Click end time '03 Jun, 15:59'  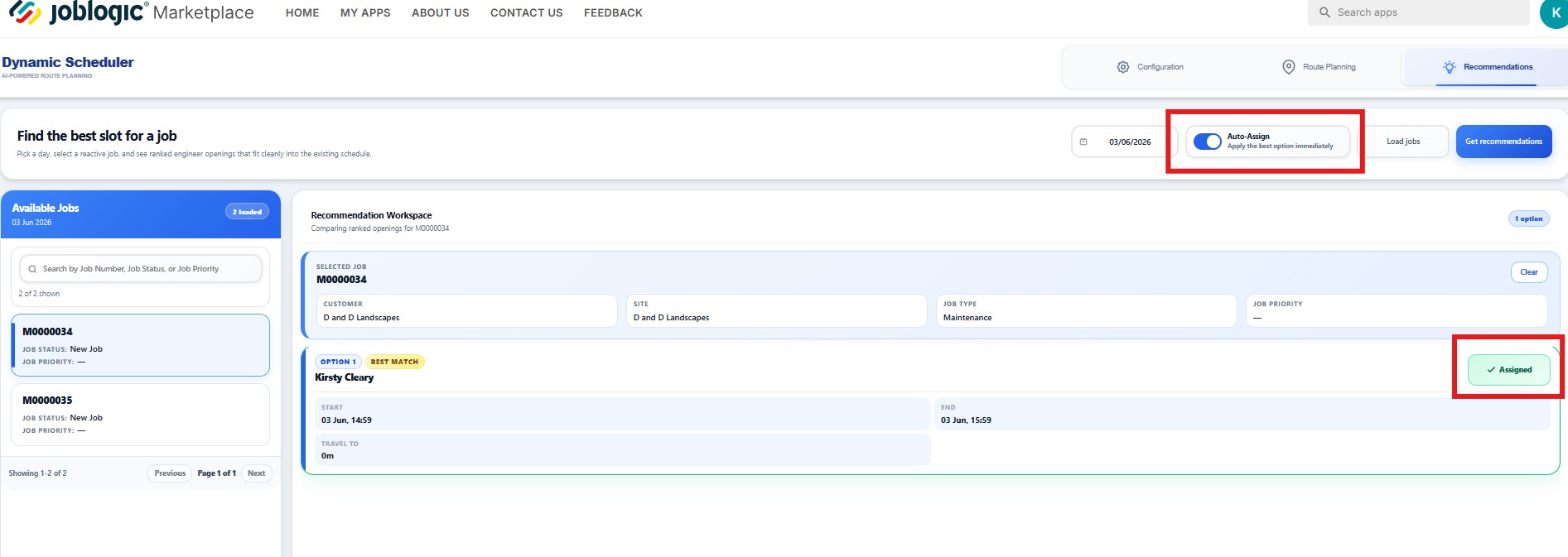coord(966,420)
